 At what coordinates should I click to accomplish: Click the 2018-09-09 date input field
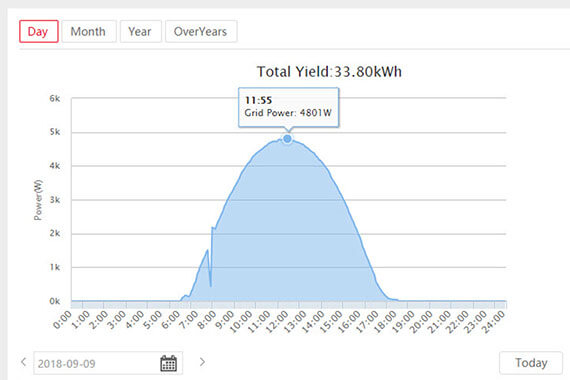(108, 363)
